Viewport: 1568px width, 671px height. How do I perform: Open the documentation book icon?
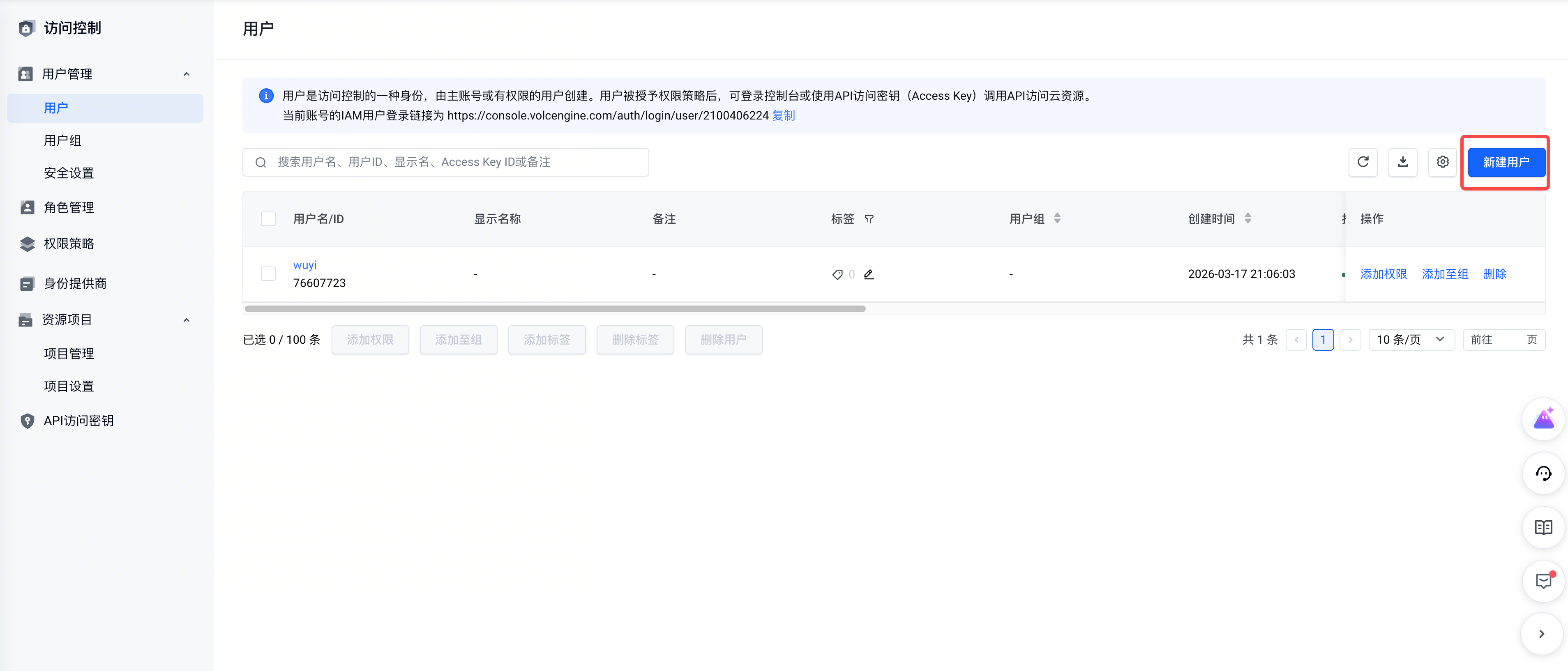coord(1543,527)
